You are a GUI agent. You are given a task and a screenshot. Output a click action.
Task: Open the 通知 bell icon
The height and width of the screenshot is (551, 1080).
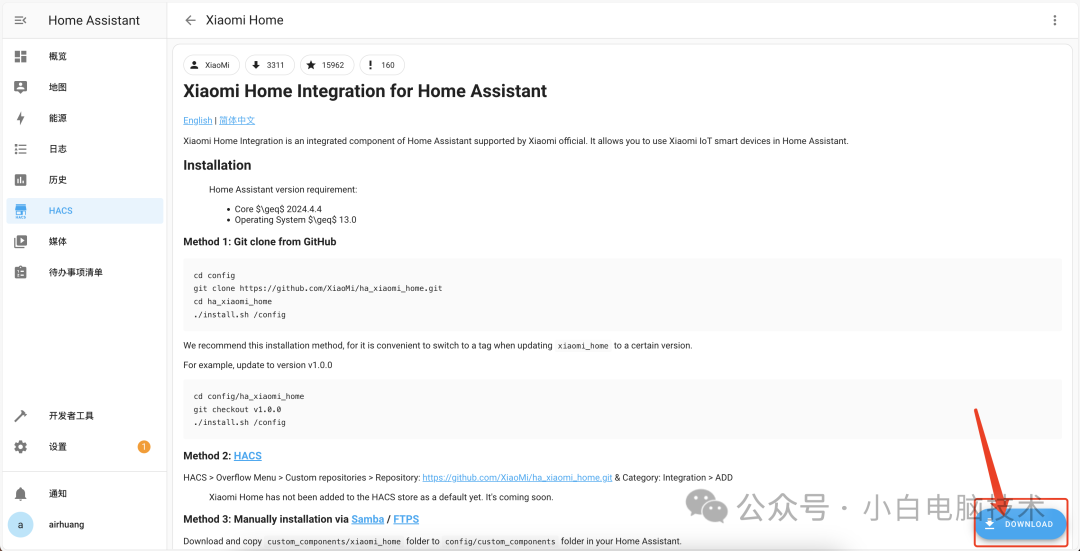coord(21,494)
